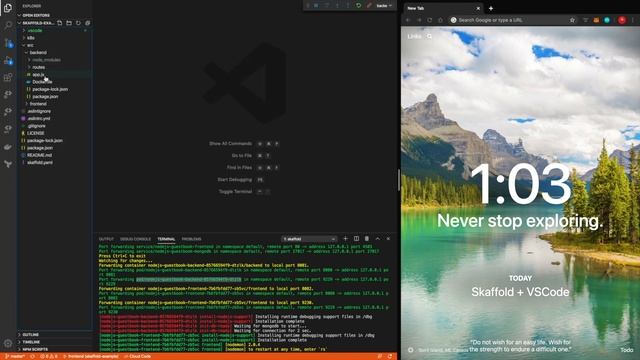Open debug session dropdown in debug toolbar

click(384, 5)
